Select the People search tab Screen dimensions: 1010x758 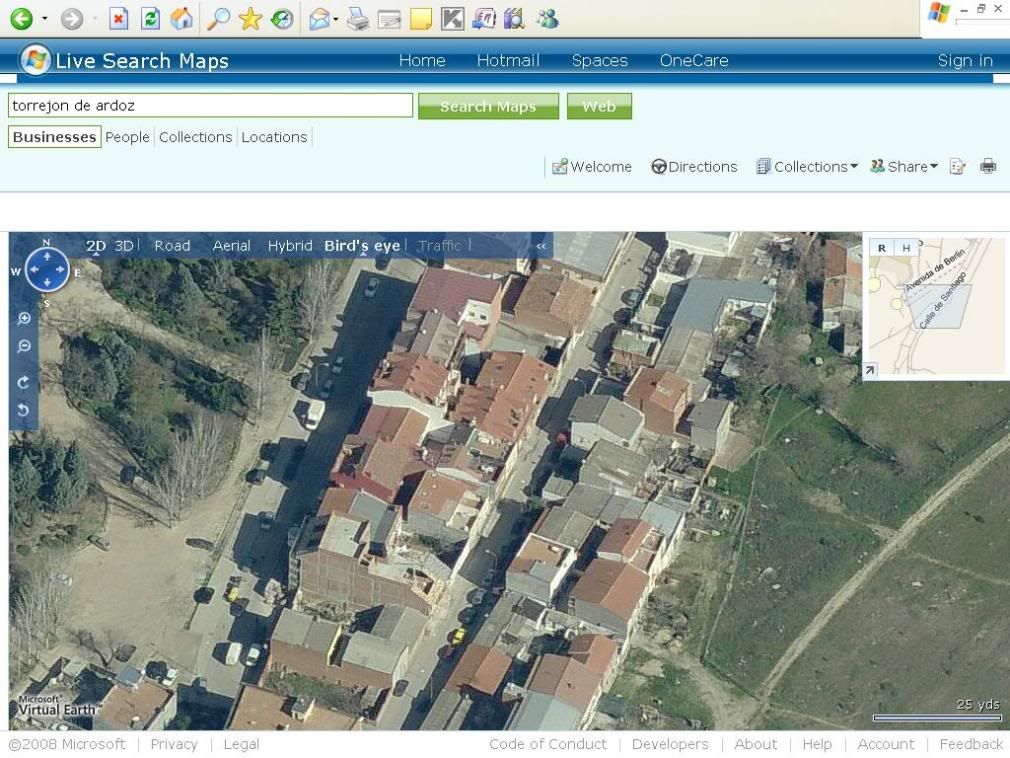[x=127, y=137]
